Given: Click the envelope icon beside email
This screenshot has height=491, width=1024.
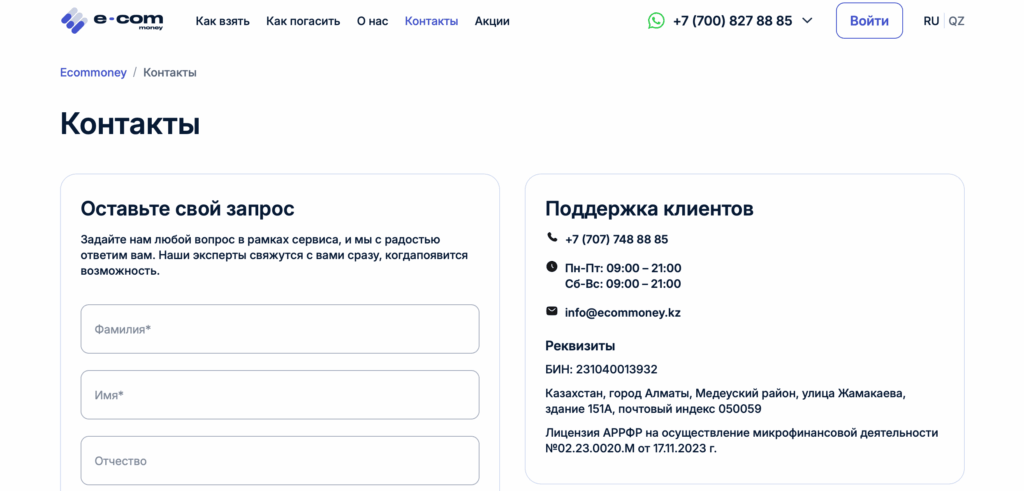Looking at the screenshot, I should (x=552, y=311).
